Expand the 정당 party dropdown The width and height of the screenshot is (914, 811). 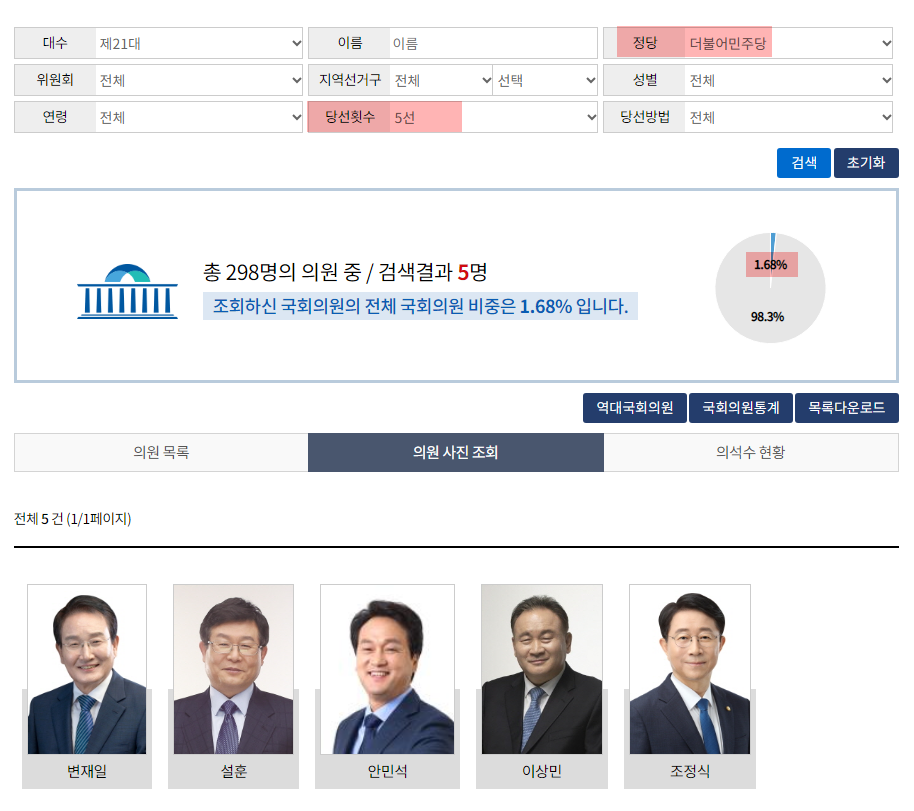pyautogui.click(x=788, y=43)
